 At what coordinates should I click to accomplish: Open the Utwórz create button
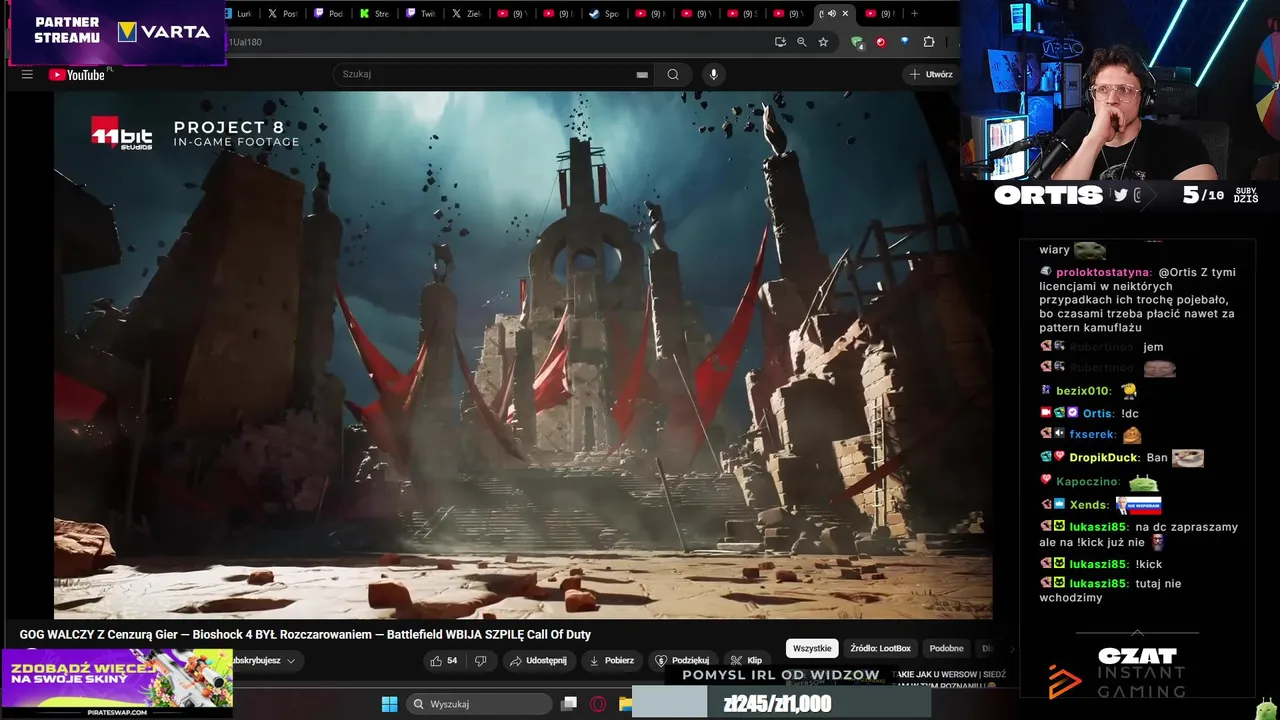tap(929, 74)
